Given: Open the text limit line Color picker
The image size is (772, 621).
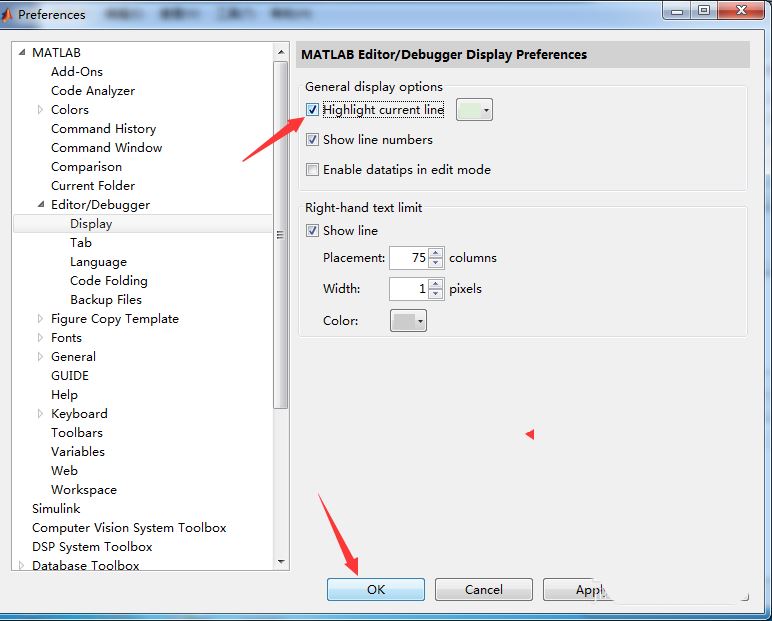Looking at the screenshot, I should (x=408, y=321).
